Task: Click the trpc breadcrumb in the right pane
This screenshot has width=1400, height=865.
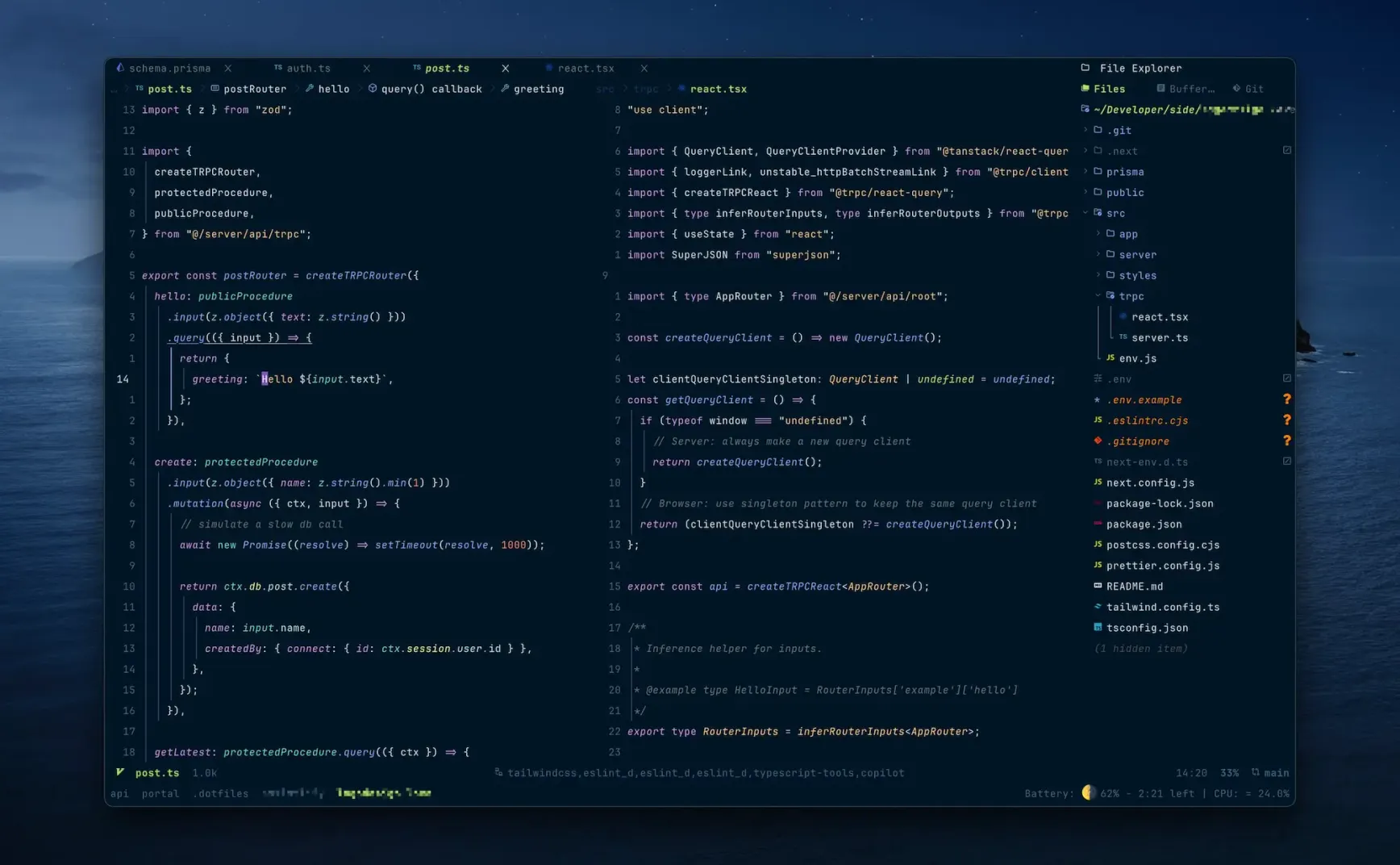Action: tap(646, 89)
